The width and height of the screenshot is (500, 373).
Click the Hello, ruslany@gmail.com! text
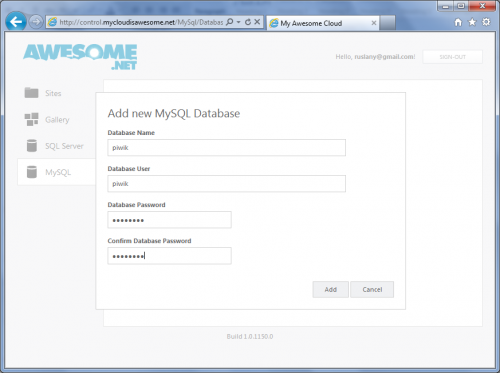tap(375, 57)
